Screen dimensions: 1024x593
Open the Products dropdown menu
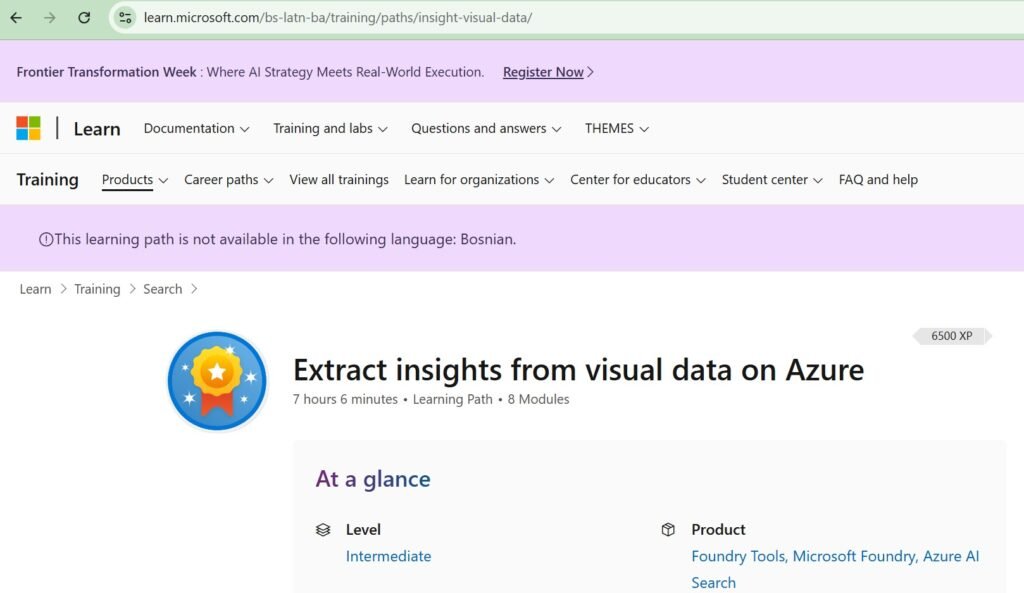(135, 180)
